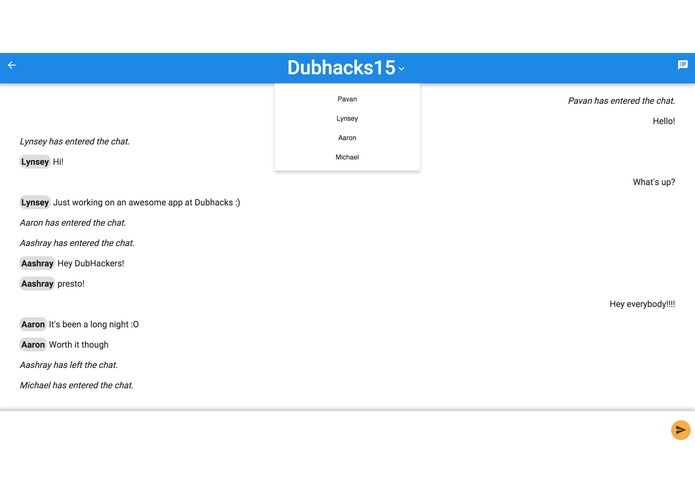Select Aaron in the member list
695x494 pixels.
pyautogui.click(x=347, y=138)
